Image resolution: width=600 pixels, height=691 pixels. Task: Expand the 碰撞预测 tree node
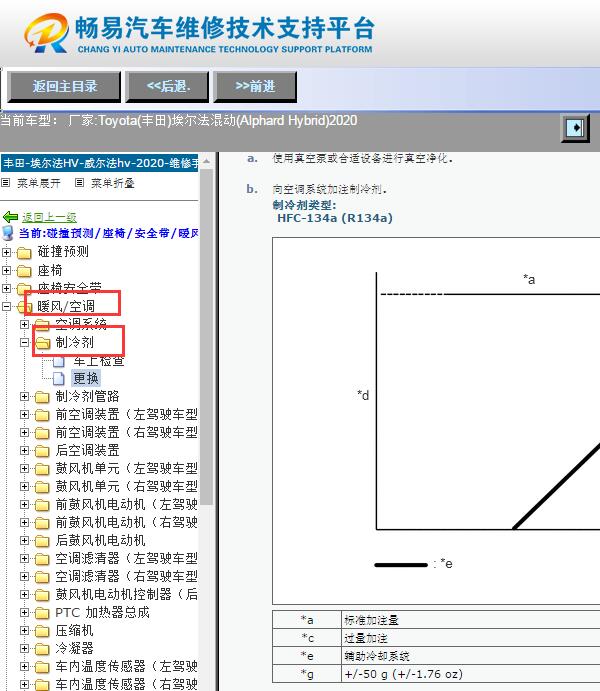pyautogui.click(x=7, y=252)
